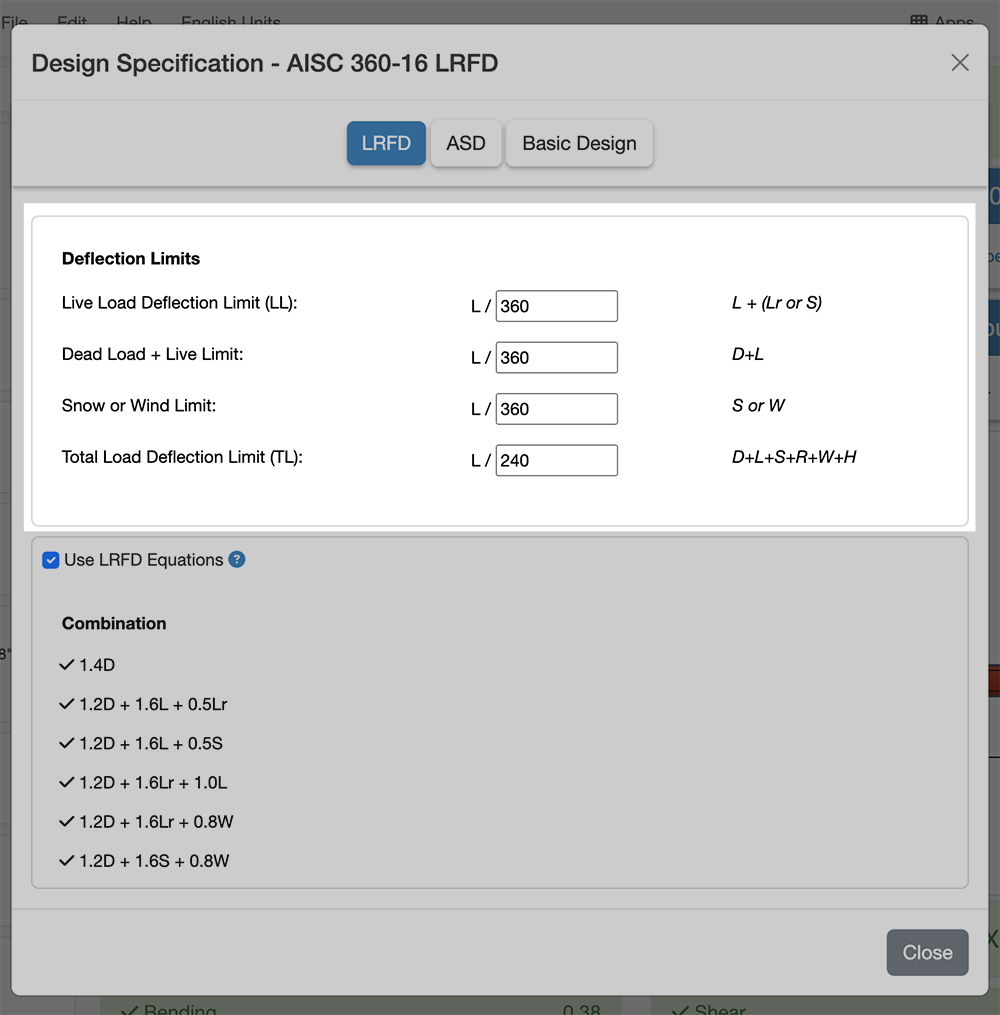This screenshot has width=1000, height=1015.
Task: Switch to the ASD tab
Action: (x=466, y=143)
